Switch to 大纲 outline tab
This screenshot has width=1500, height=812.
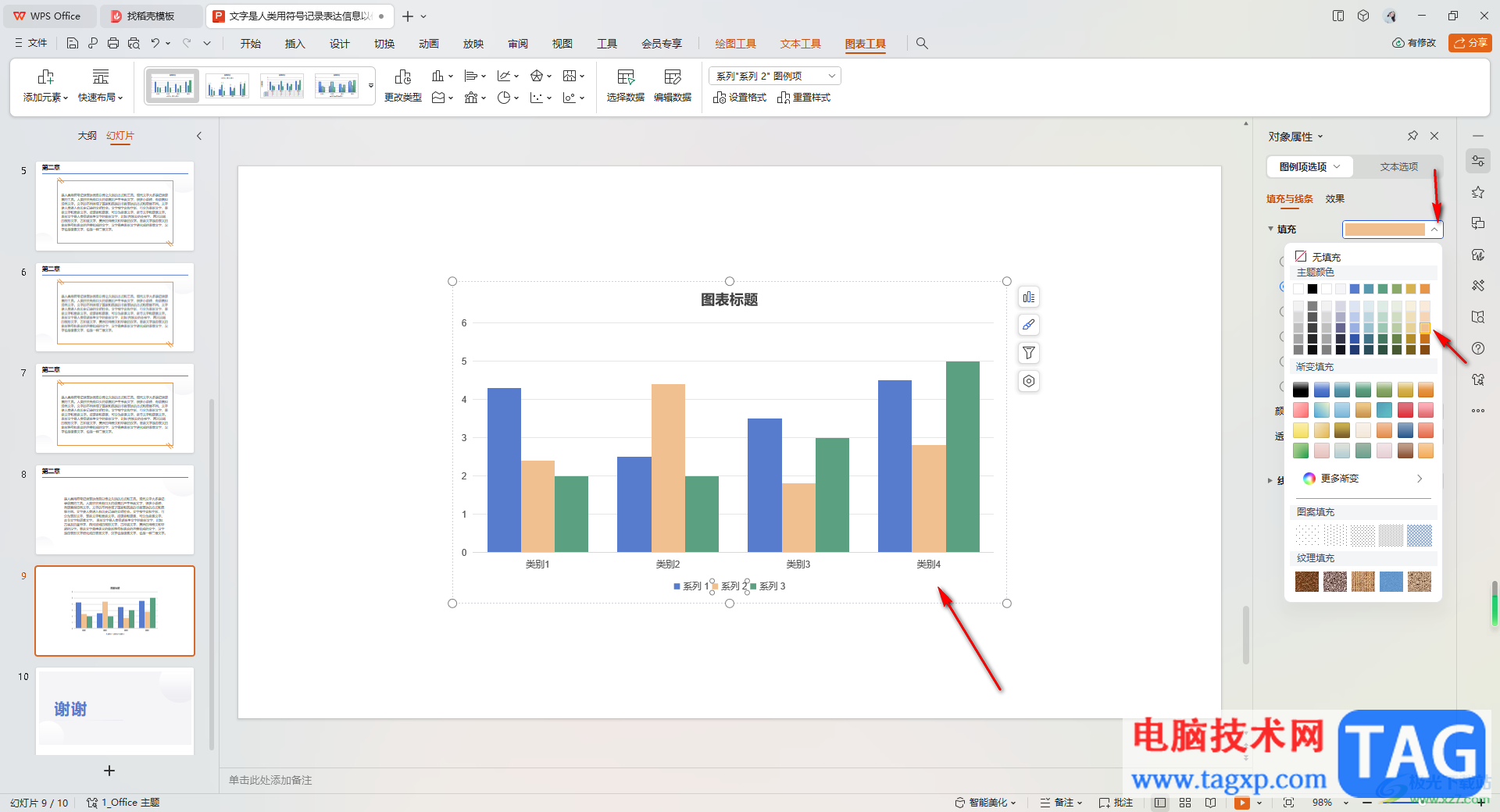pyautogui.click(x=87, y=136)
